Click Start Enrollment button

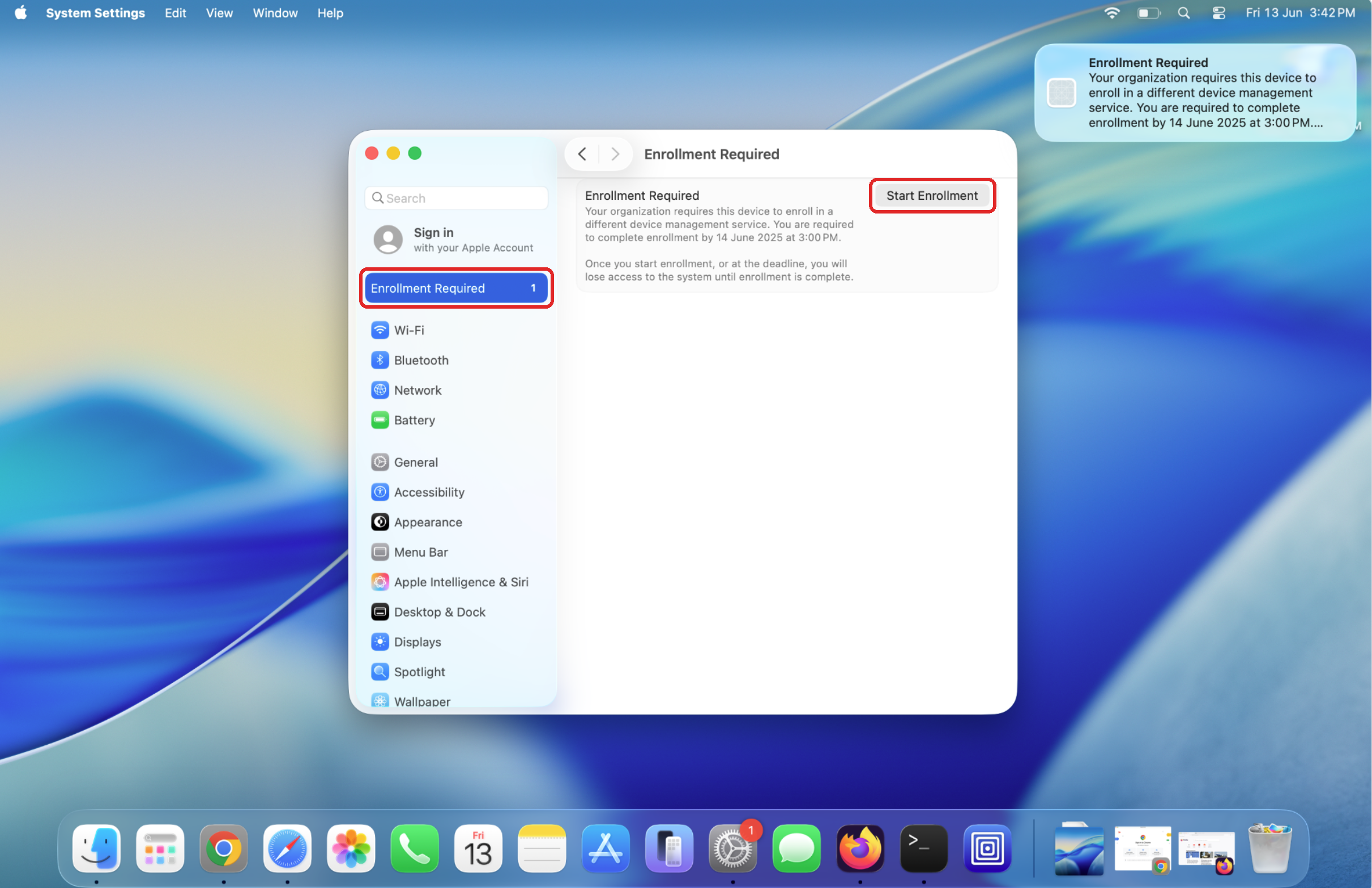point(932,196)
